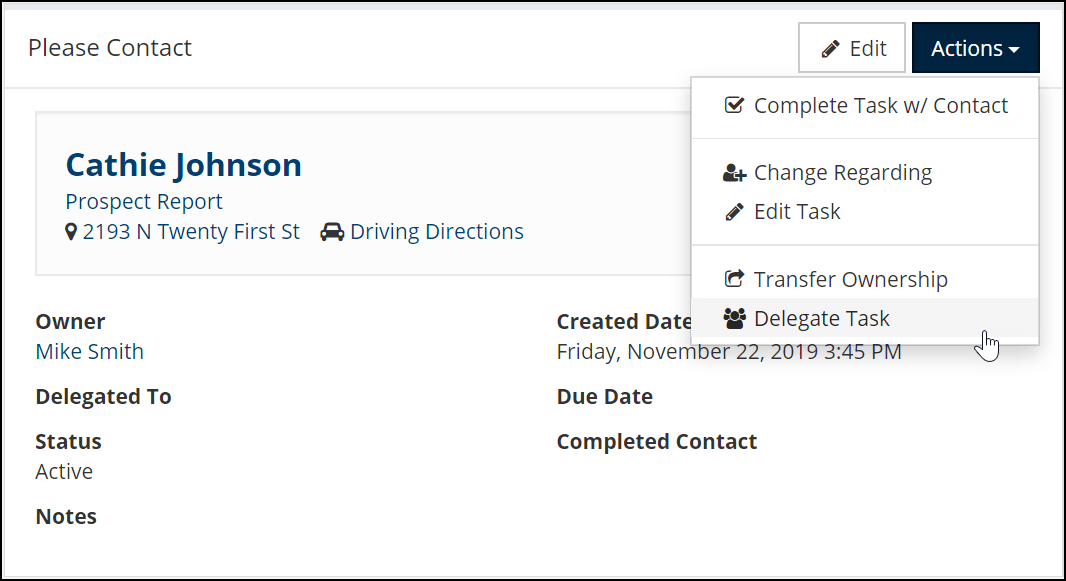
Task: Select Edit Task in Actions menu
Action: [865, 212]
